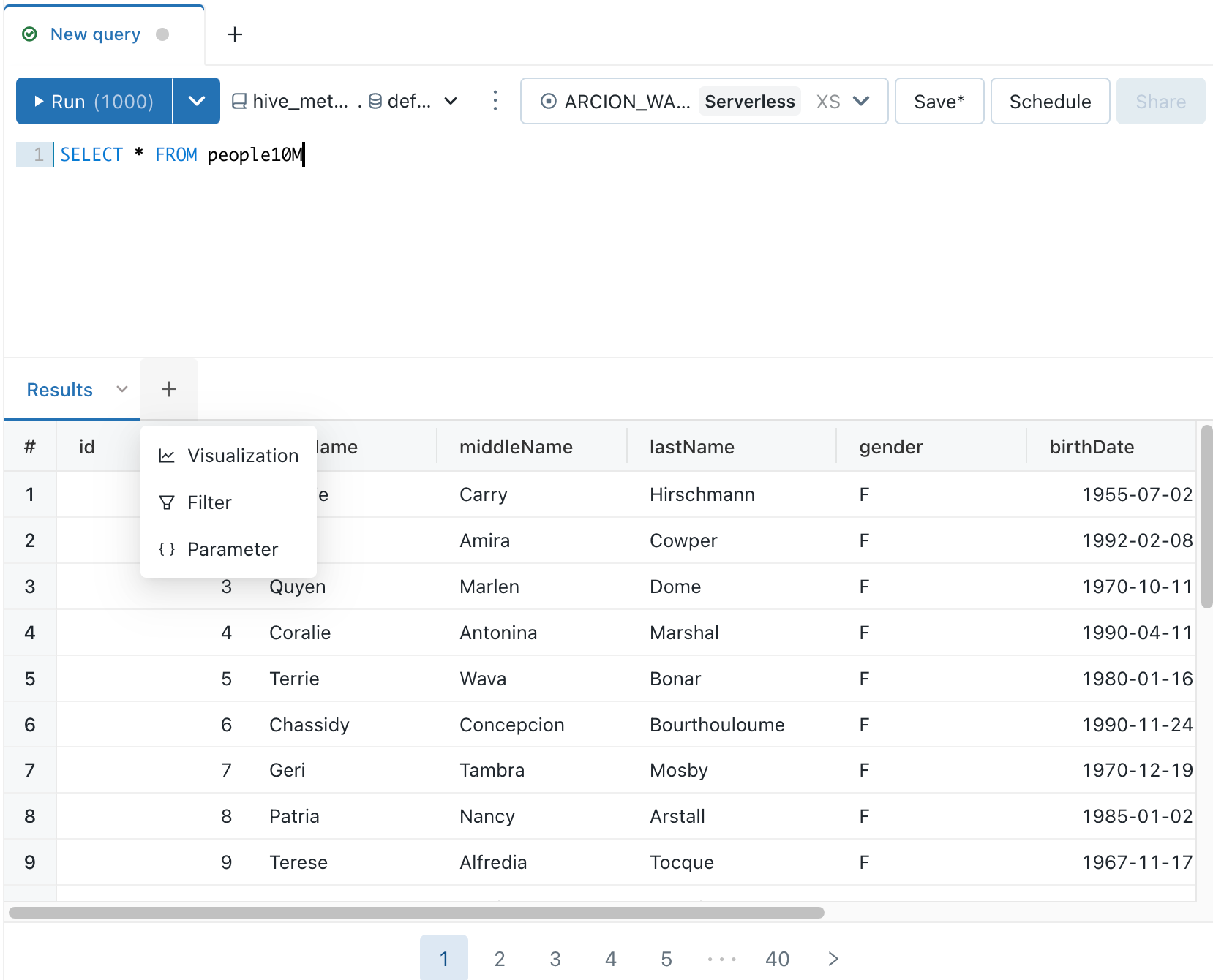Add a new query tab with plus icon
The height and width of the screenshot is (980, 1213).
(x=235, y=34)
